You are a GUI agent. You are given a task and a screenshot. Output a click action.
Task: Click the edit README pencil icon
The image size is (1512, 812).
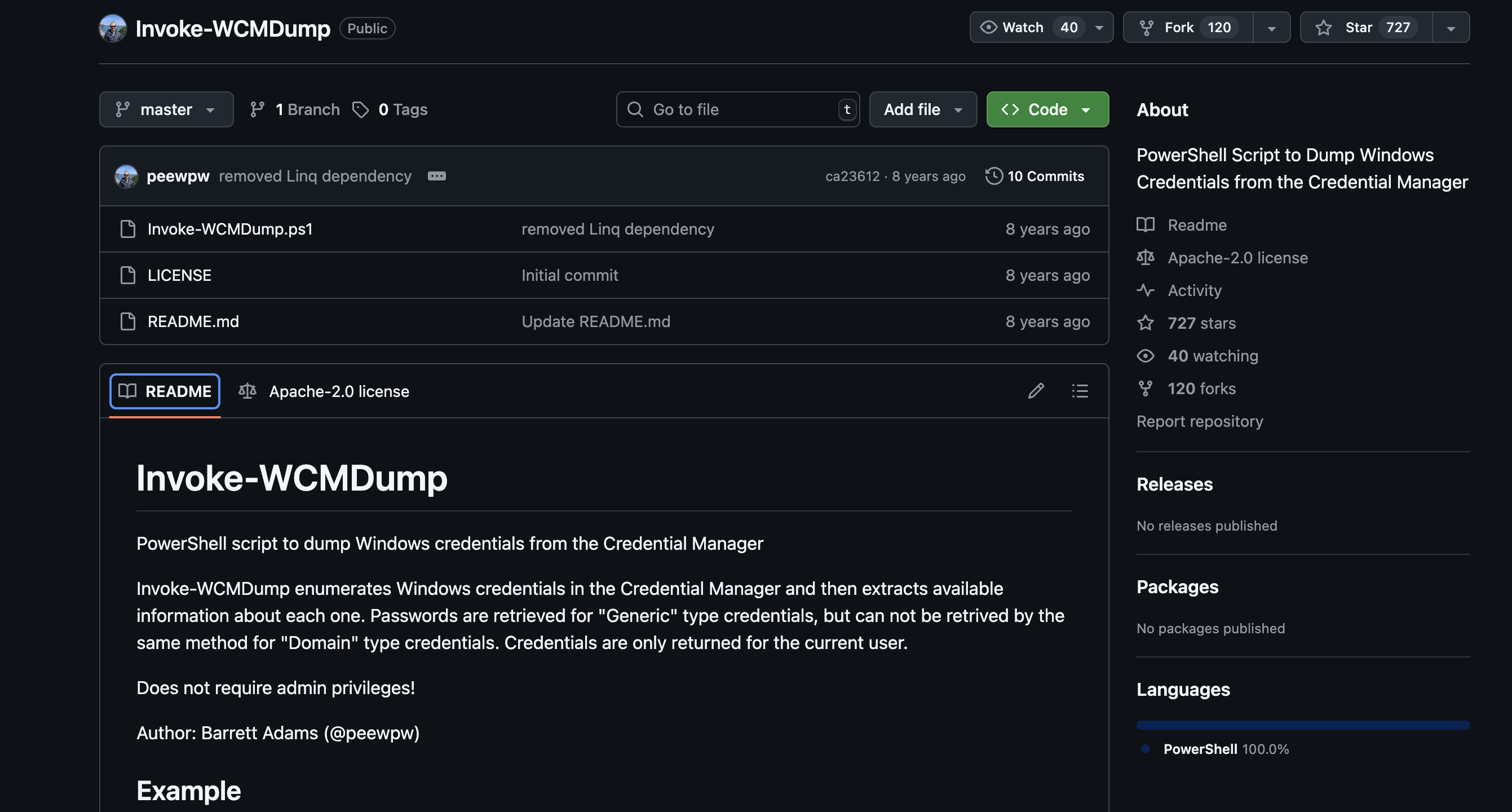click(x=1036, y=391)
